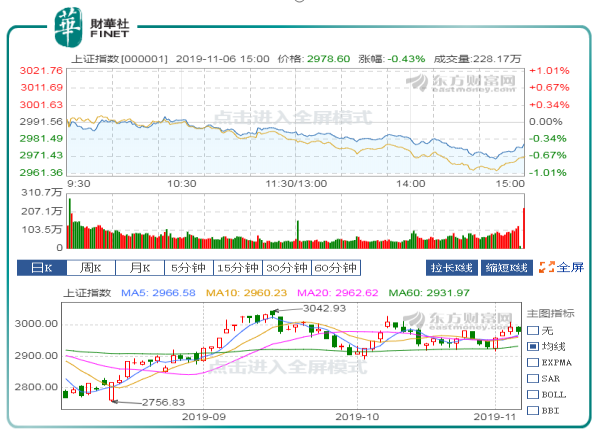Open the 30分钟 chart tab
Image resolution: width=601 pixels, height=434 pixels.
pyautogui.click(x=287, y=268)
